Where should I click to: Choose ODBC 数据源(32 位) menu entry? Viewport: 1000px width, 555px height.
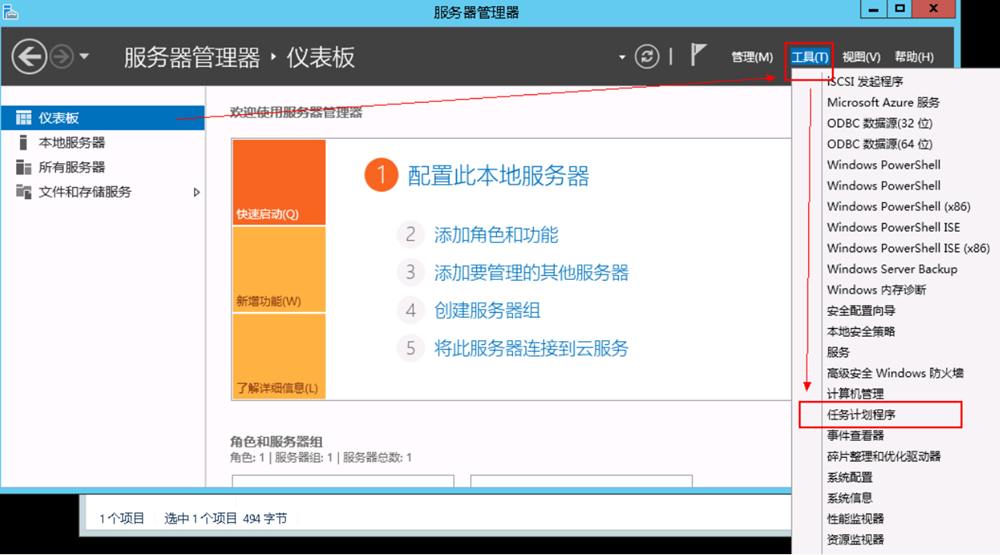[879, 123]
